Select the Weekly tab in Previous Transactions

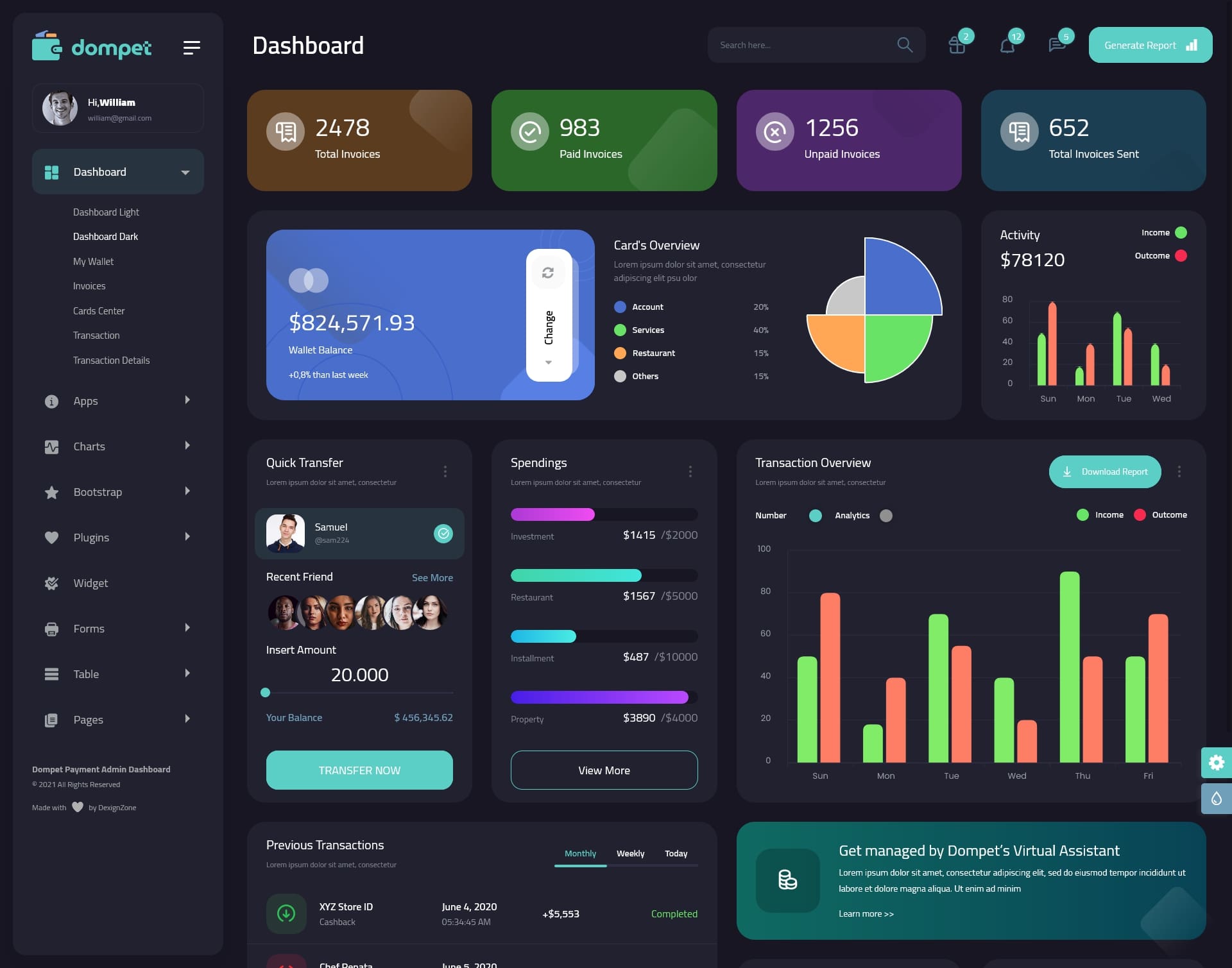pos(630,853)
